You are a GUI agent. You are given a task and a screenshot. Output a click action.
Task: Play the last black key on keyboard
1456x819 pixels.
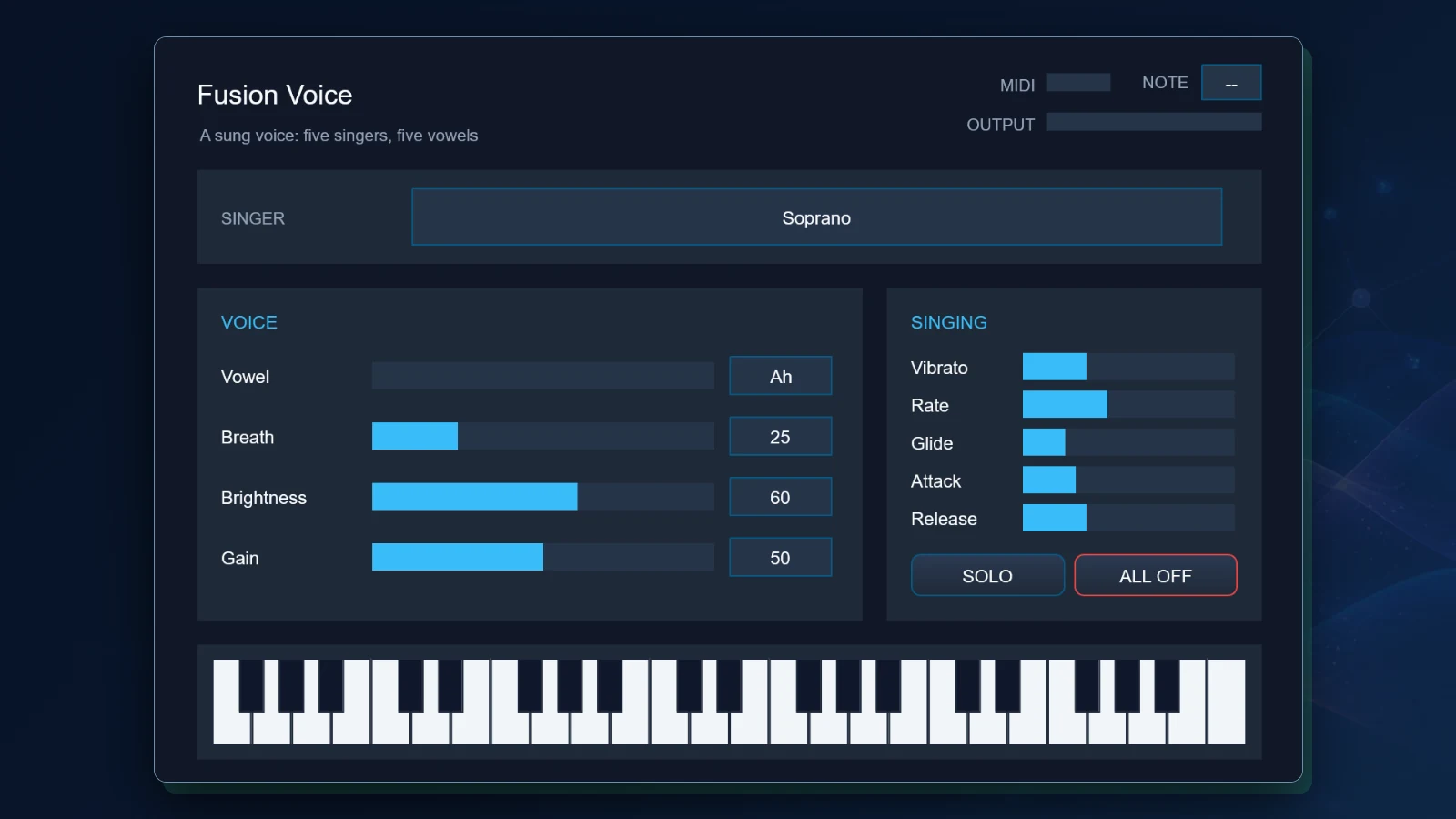coord(1167,685)
